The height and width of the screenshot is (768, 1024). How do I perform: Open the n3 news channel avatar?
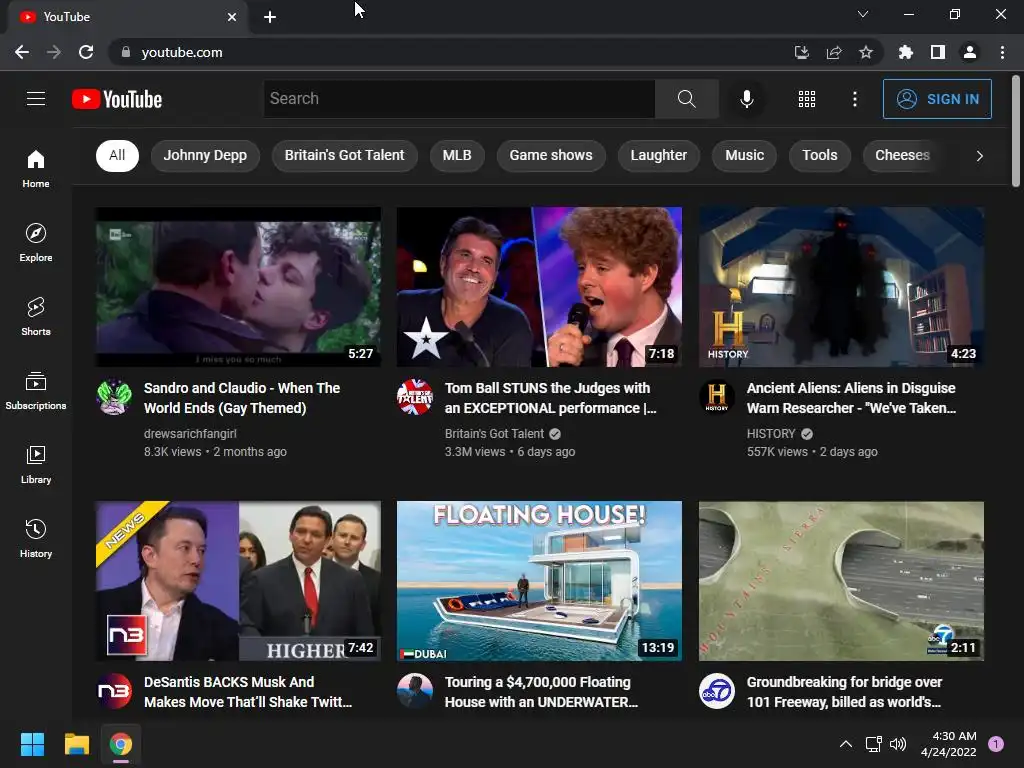tap(114, 690)
